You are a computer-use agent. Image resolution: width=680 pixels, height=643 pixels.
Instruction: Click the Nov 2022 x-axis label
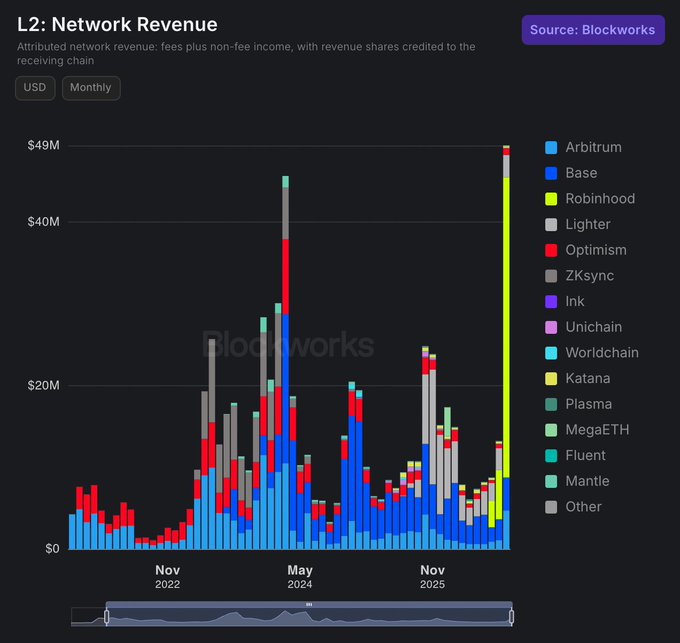click(x=167, y=577)
